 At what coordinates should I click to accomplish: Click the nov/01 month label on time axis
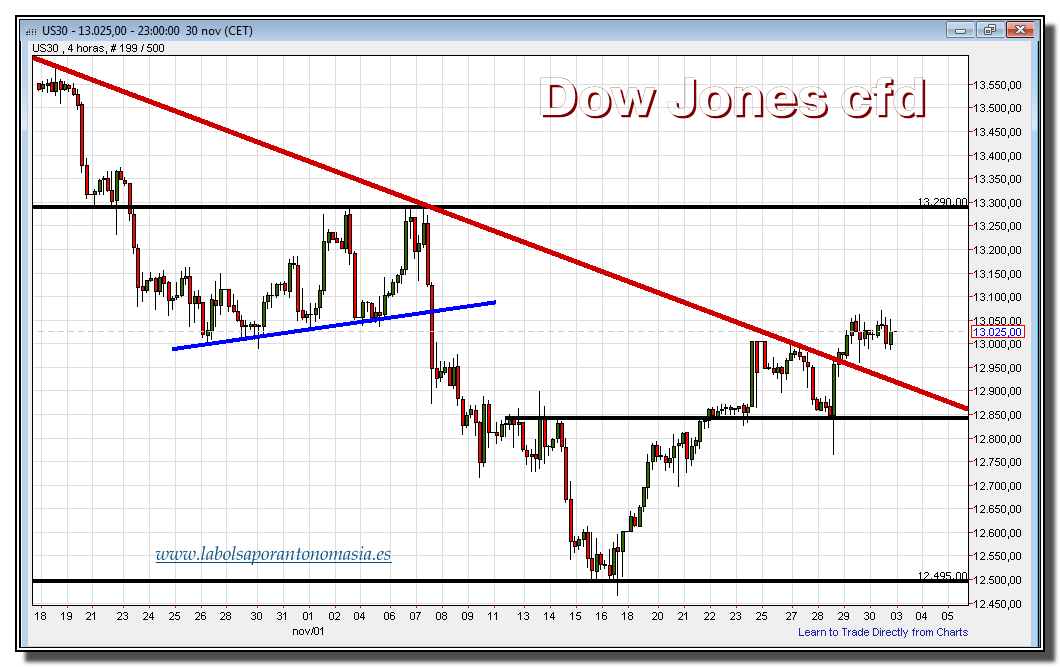[308, 631]
